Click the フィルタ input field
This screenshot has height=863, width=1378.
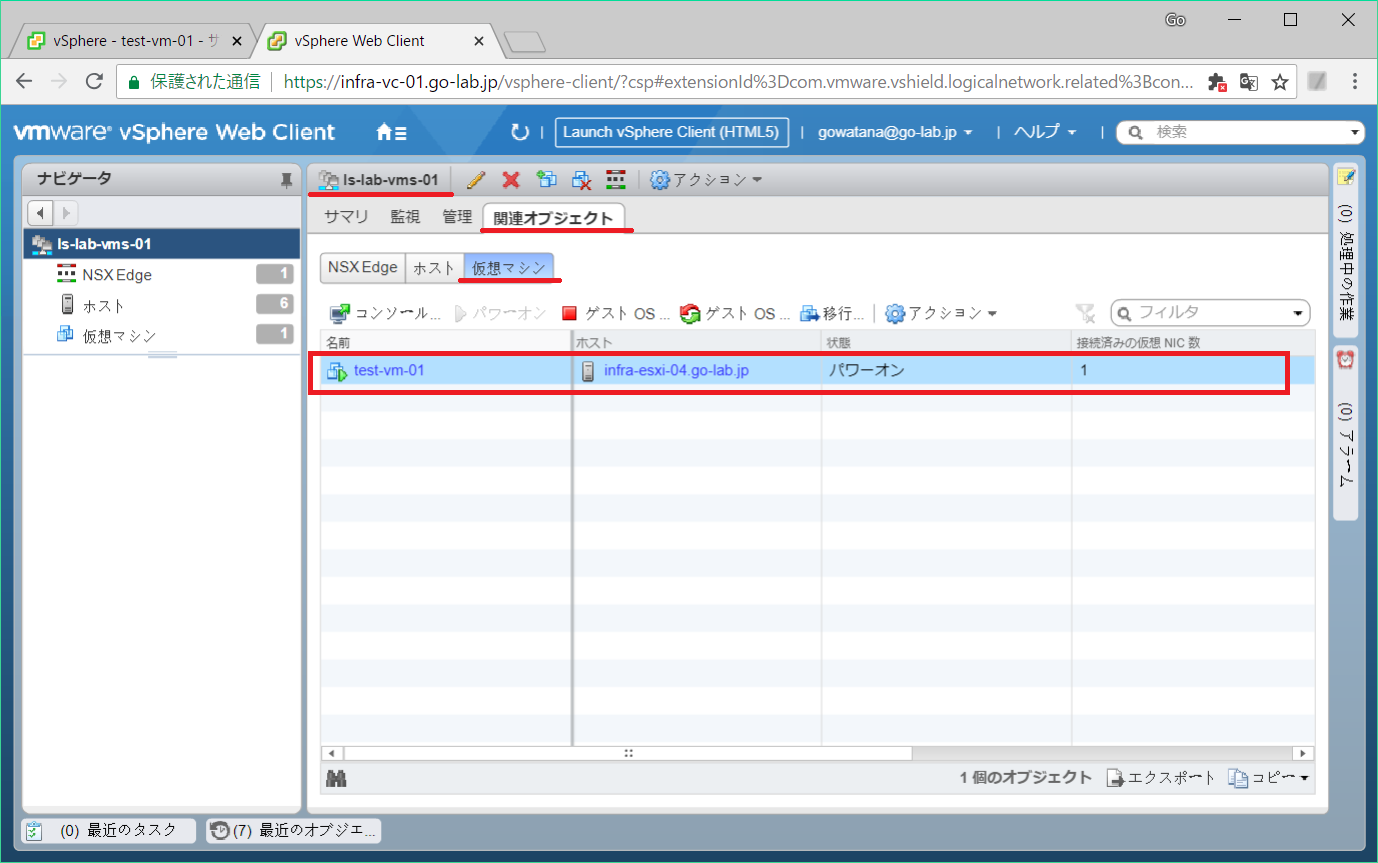[1210, 313]
